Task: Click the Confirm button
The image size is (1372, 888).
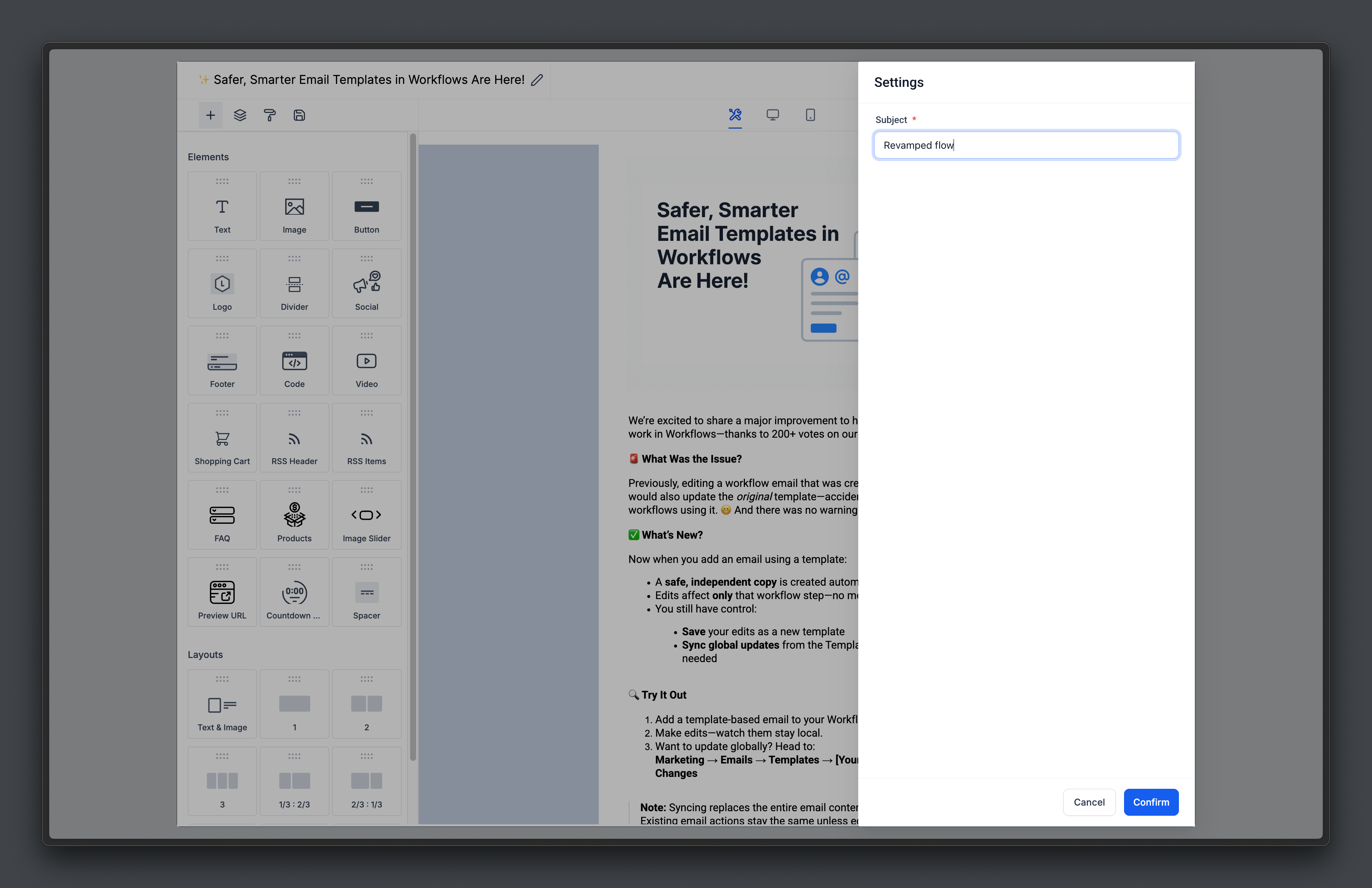Action: 1151,802
